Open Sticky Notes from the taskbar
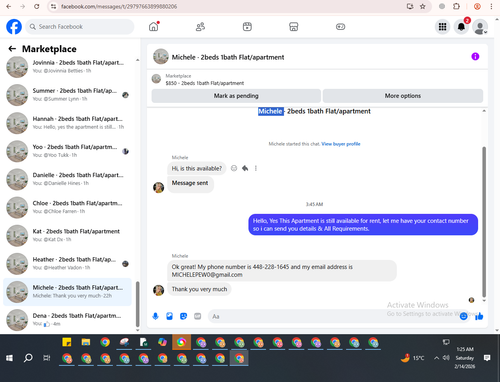This screenshot has height=382, width=500. click(67, 342)
